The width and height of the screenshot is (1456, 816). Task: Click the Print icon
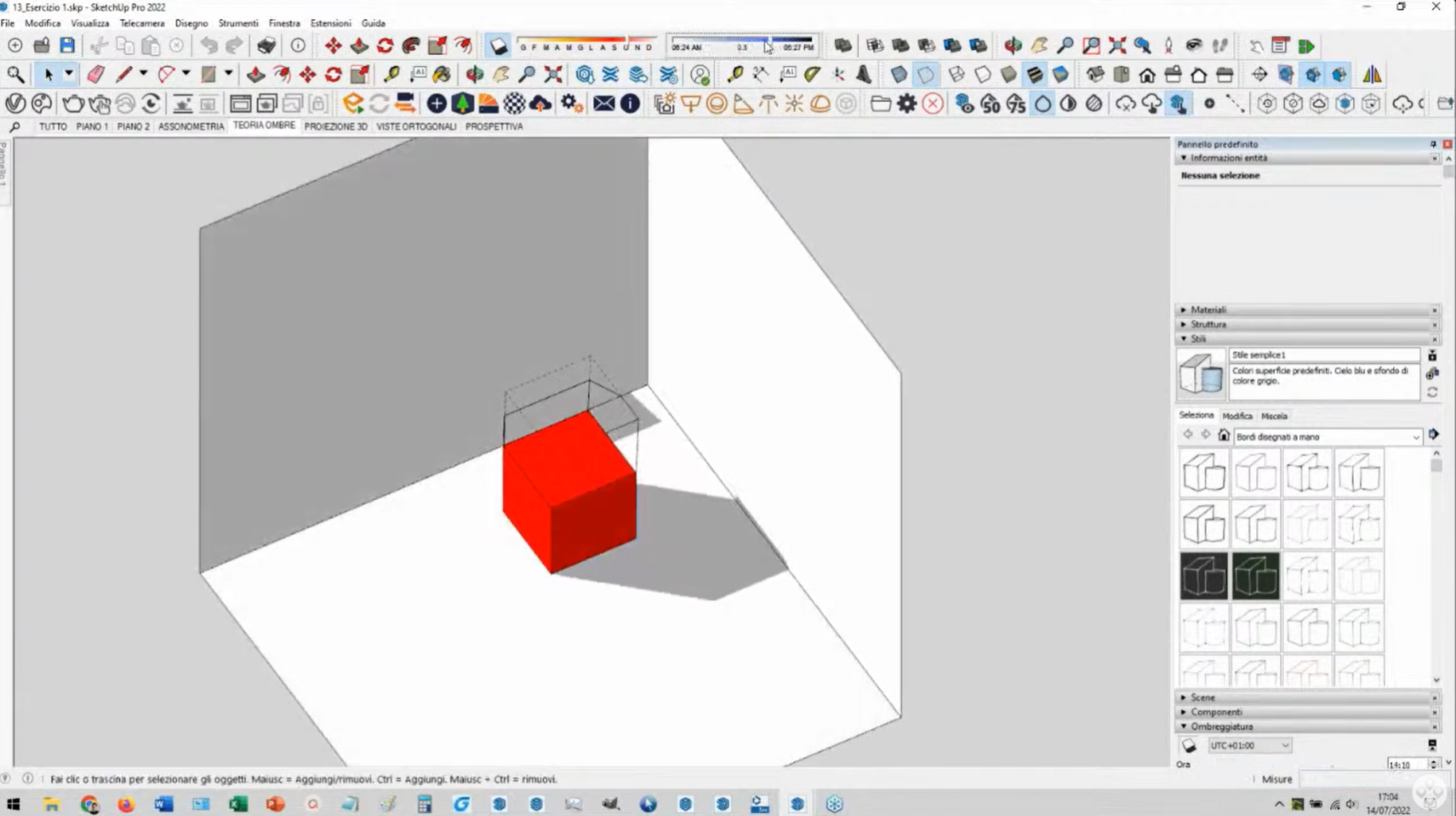[267, 46]
